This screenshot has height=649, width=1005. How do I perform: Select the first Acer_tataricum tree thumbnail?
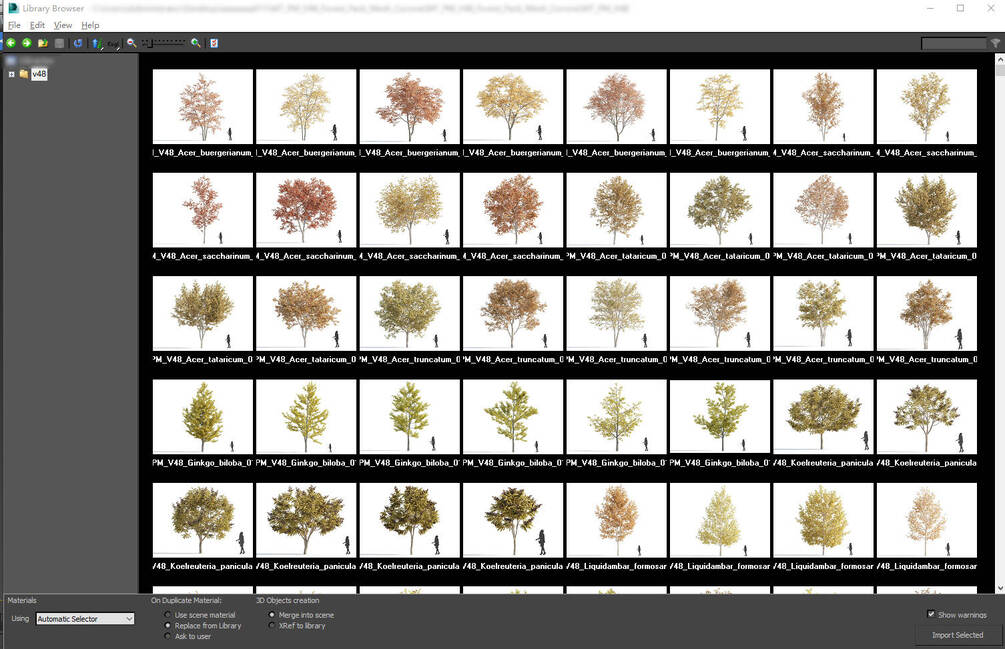click(x=617, y=210)
